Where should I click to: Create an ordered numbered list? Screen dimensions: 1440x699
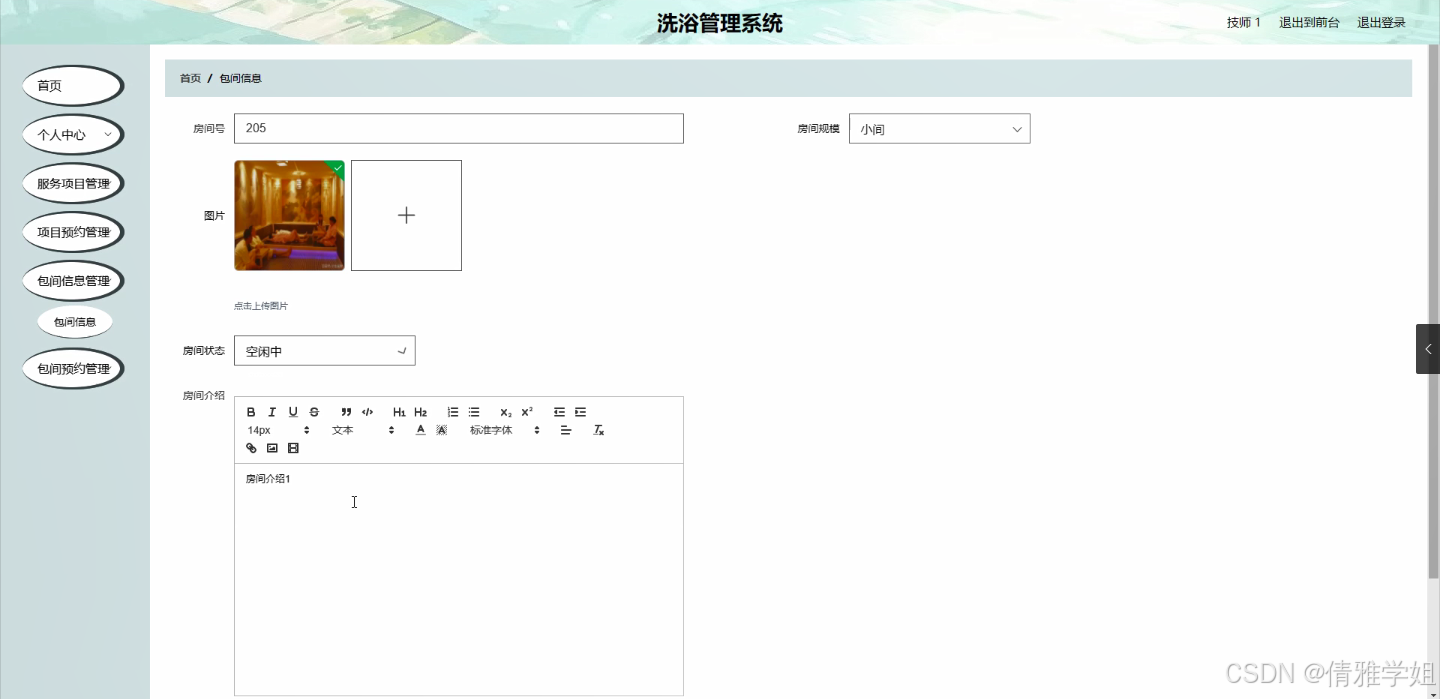click(x=453, y=412)
